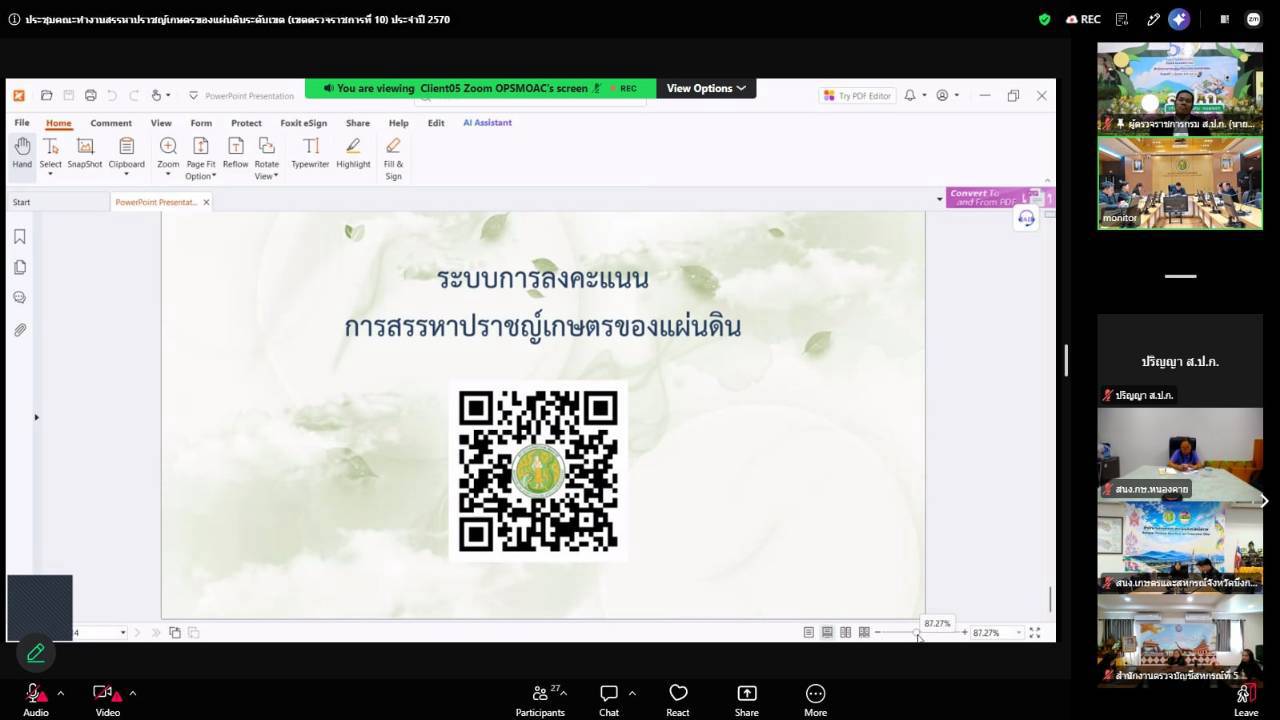
Task: Switch to single page view mode
Action: (x=808, y=632)
